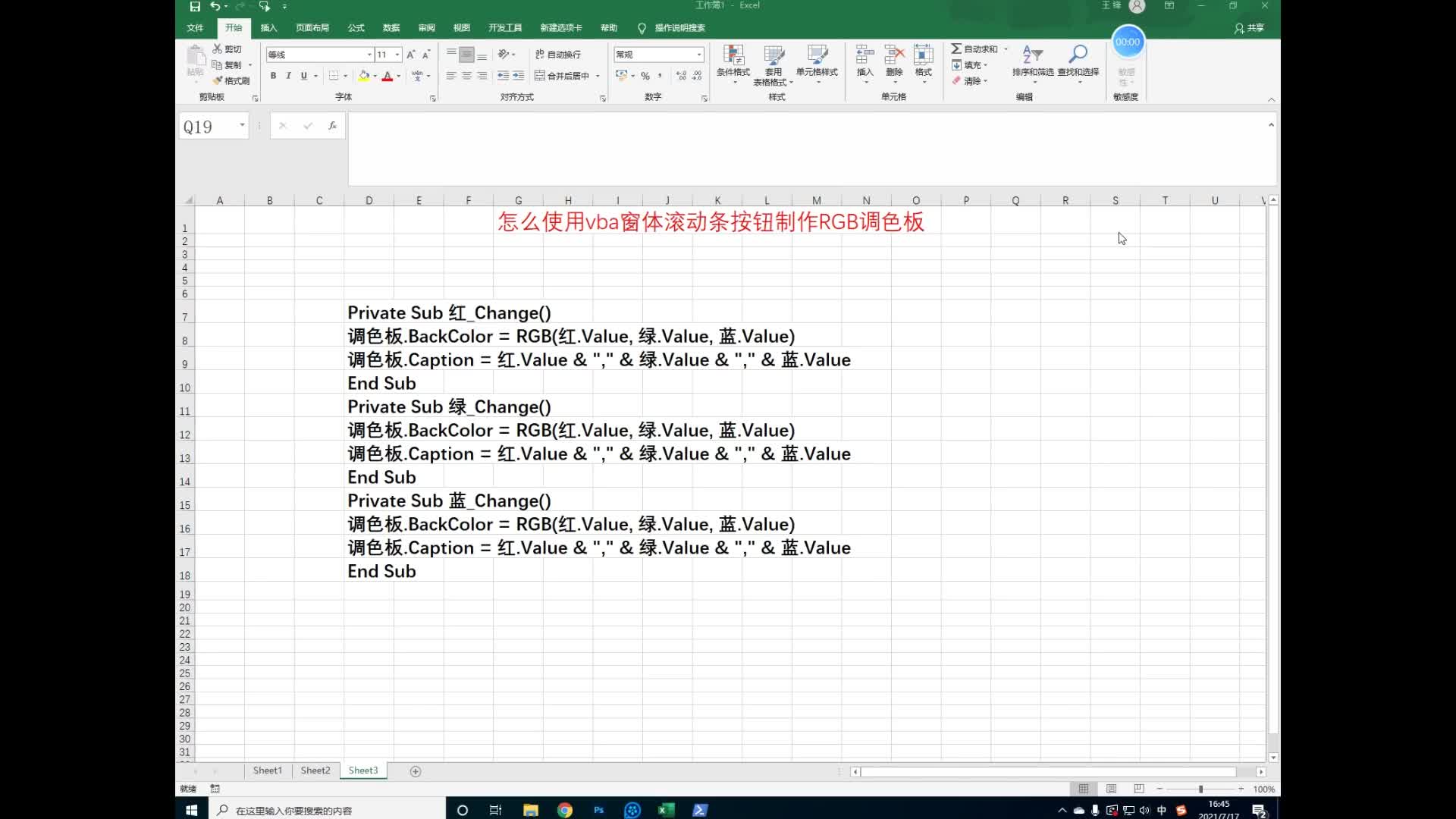The width and height of the screenshot is (1456, 819).
Task: Switch to Sheet1 tab
Action: point(267,770)
